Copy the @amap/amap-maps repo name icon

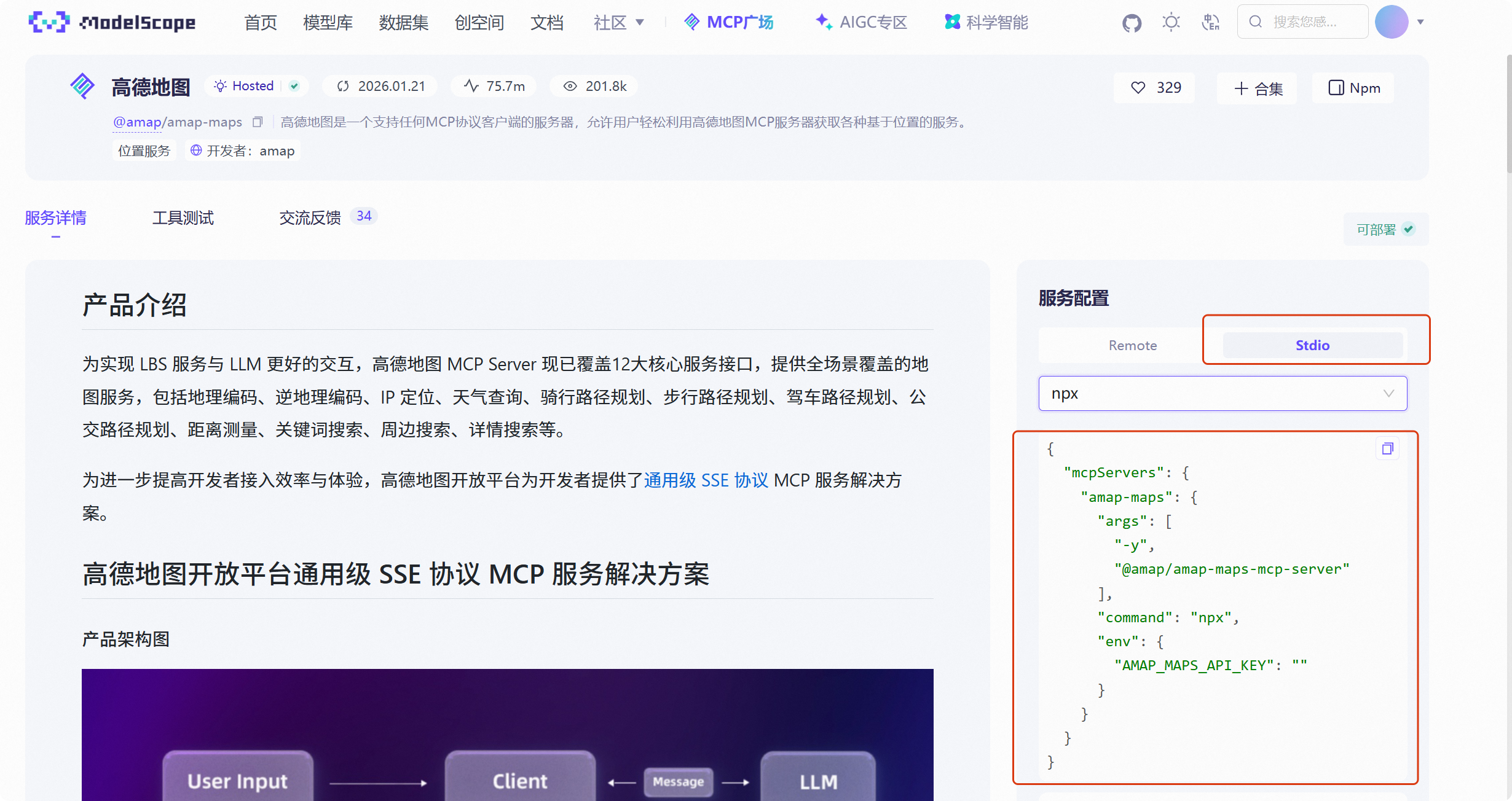point(258,122)
